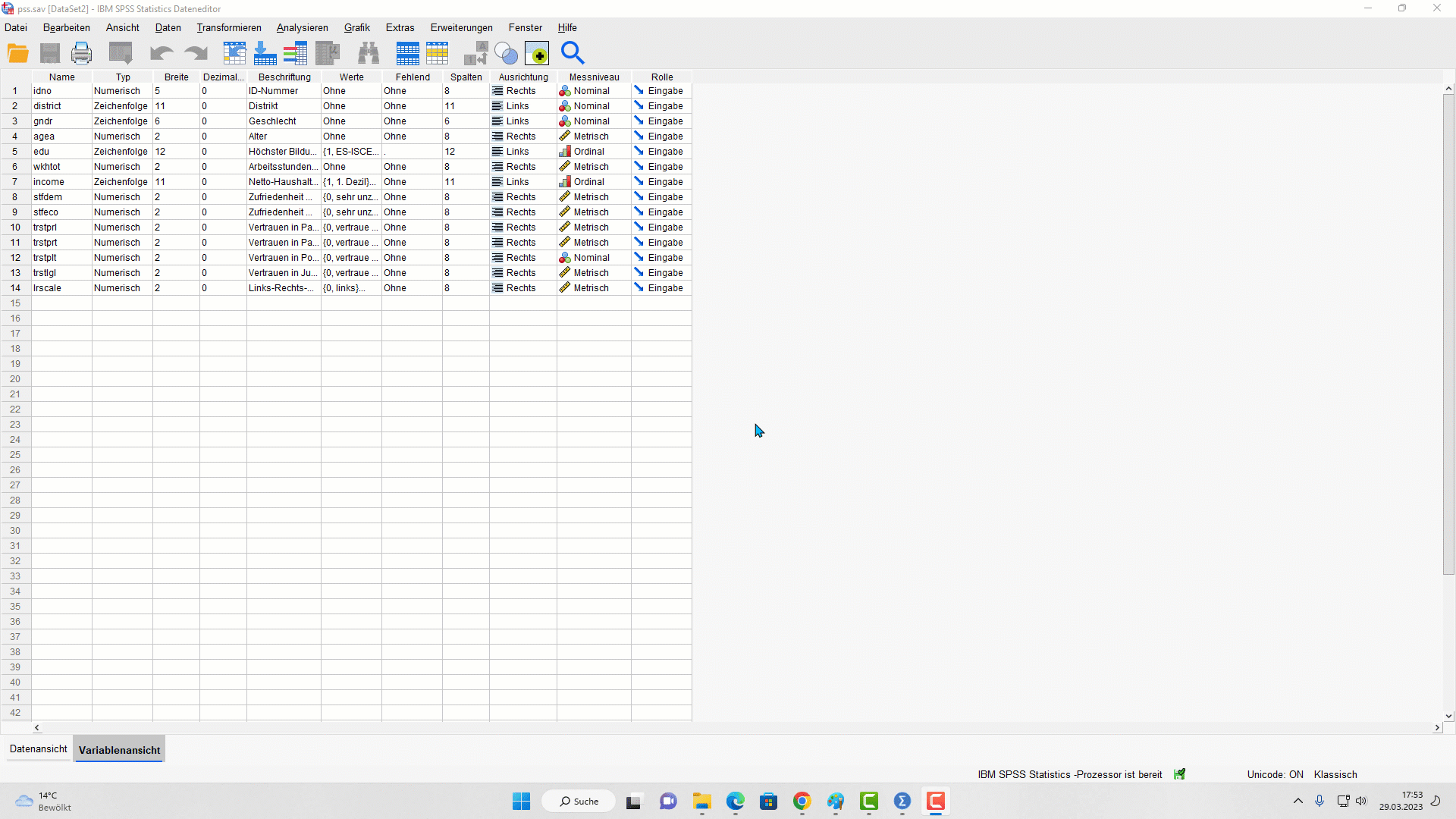The height and width of the screenshot is (819, 1456).
Task: Click the Go to variable icon
Action: [265, 53]
